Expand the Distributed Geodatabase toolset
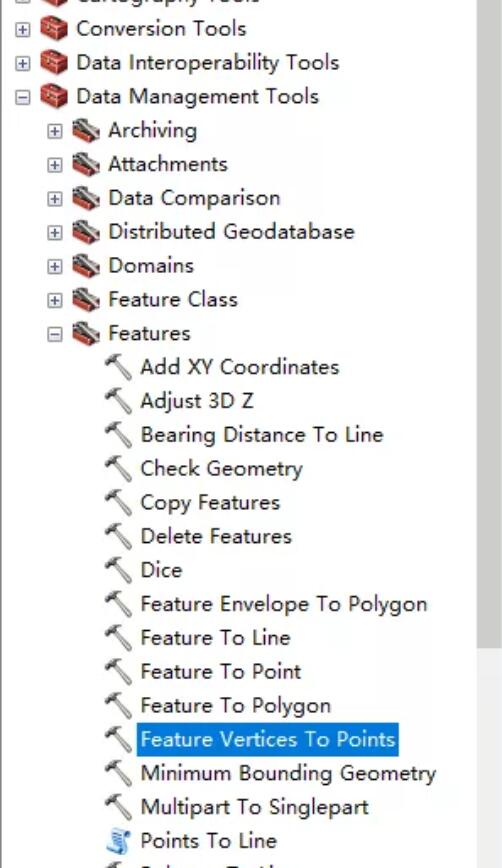The width and height of the screenshot is (502, 868). click(54, 233)
